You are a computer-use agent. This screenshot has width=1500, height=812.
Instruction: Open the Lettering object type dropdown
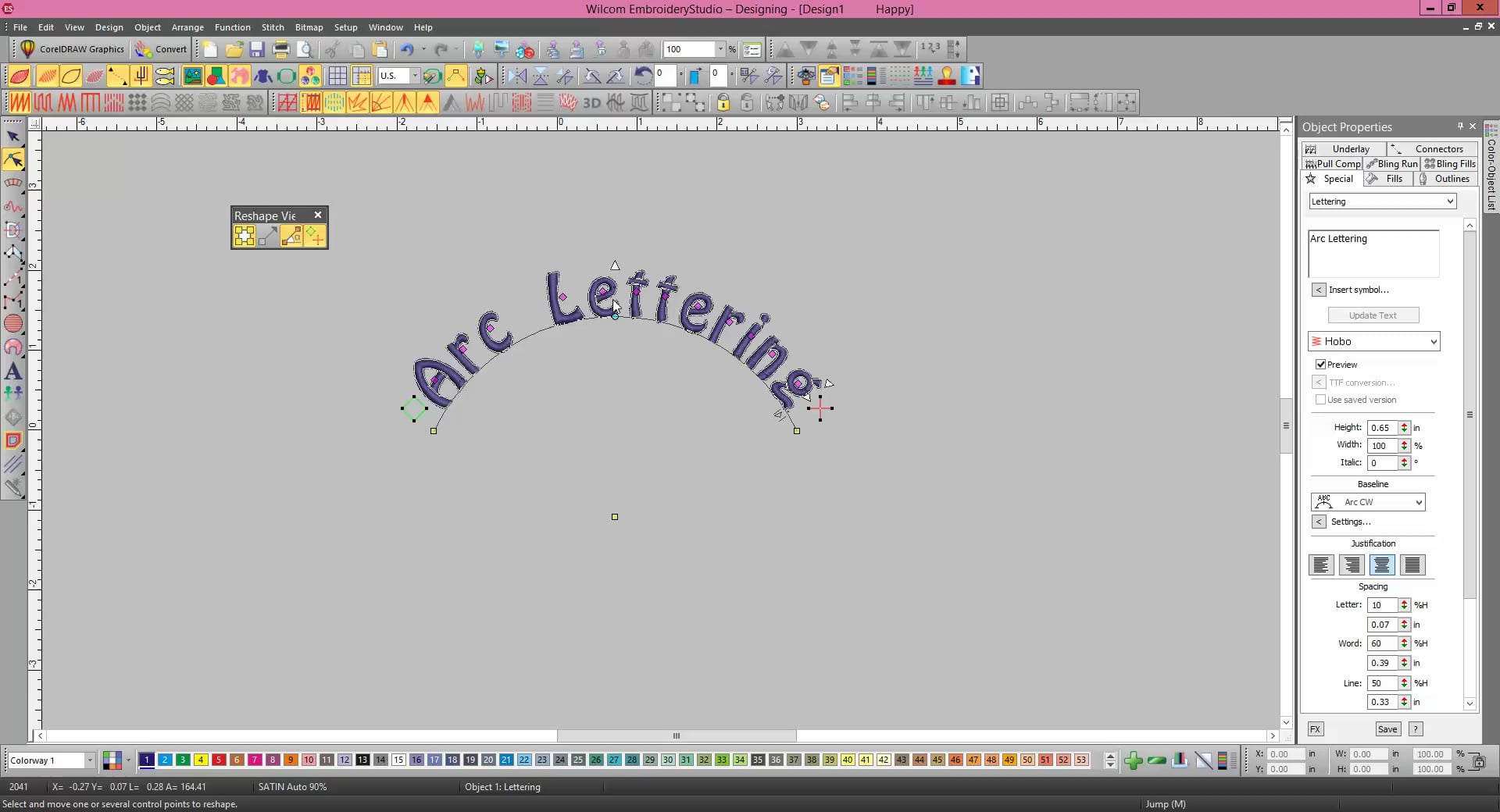(1381, 201)
